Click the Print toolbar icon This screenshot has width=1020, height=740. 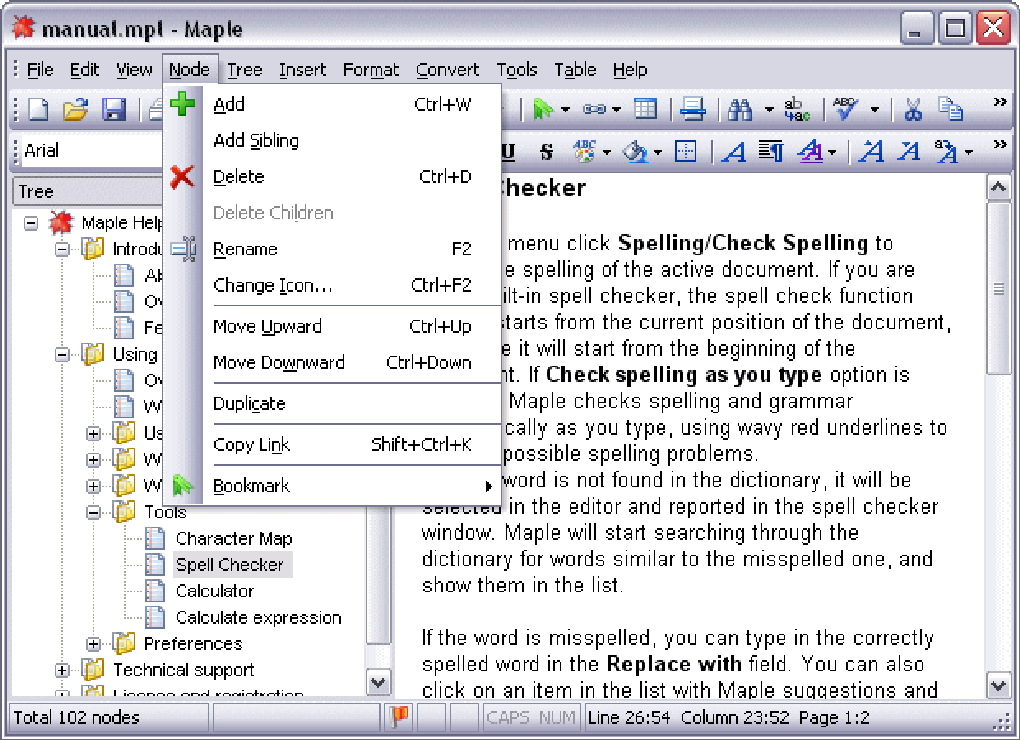[x=693, y=109]
